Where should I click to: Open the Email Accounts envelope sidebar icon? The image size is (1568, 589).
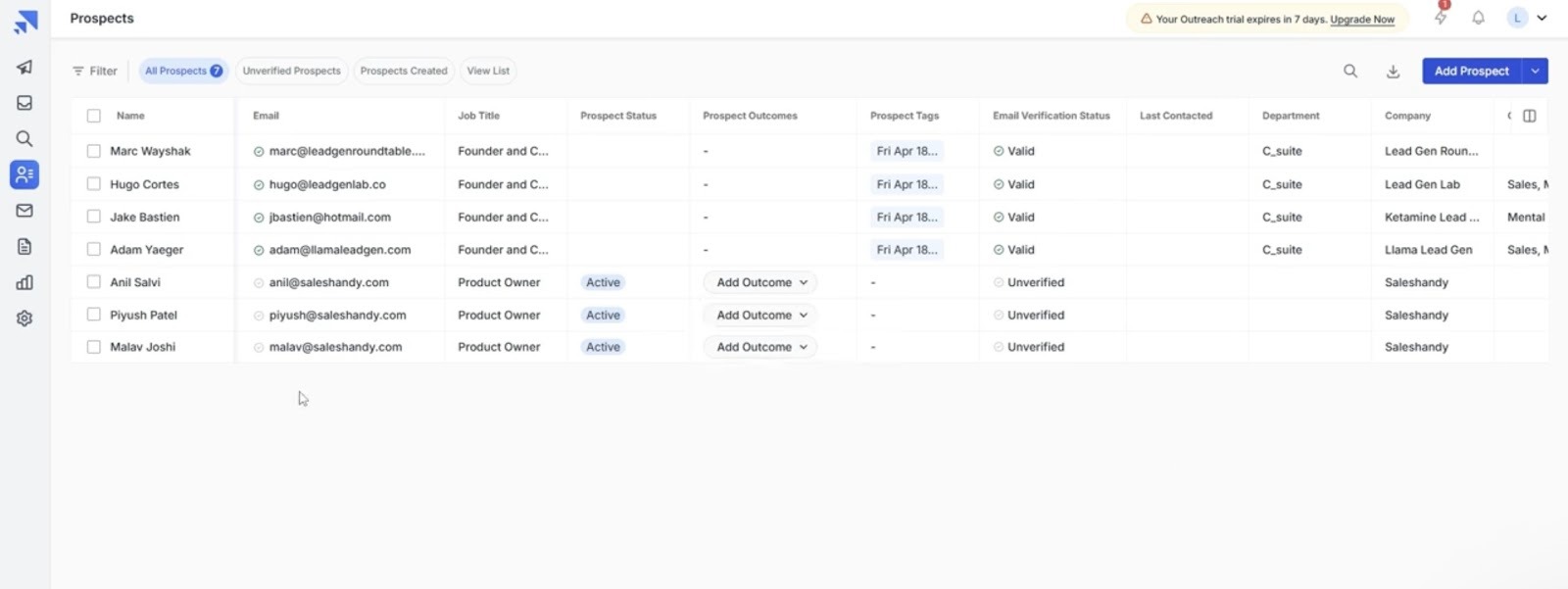point(24,210)
